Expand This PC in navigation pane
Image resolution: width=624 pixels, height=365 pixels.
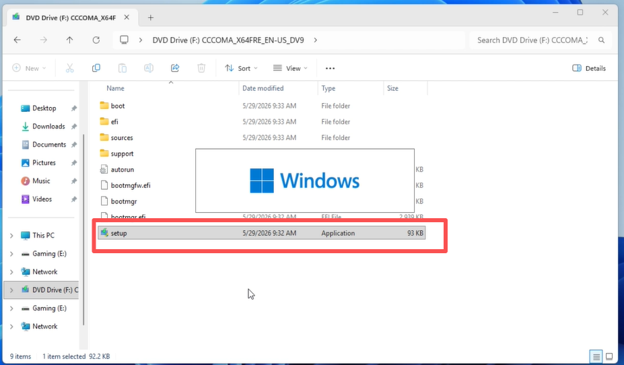coord(12,236)
